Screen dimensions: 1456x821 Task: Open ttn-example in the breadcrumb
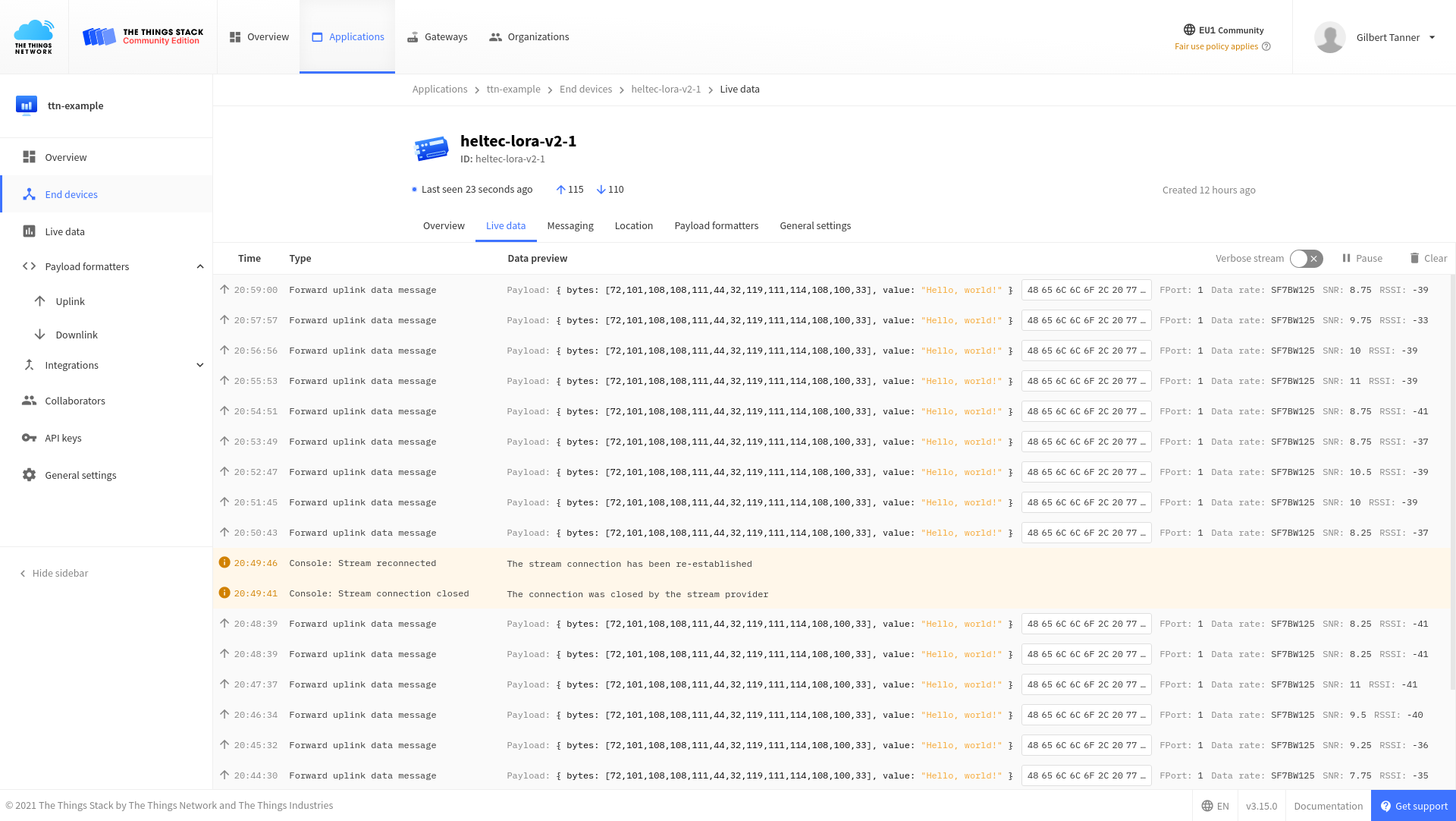513,89
